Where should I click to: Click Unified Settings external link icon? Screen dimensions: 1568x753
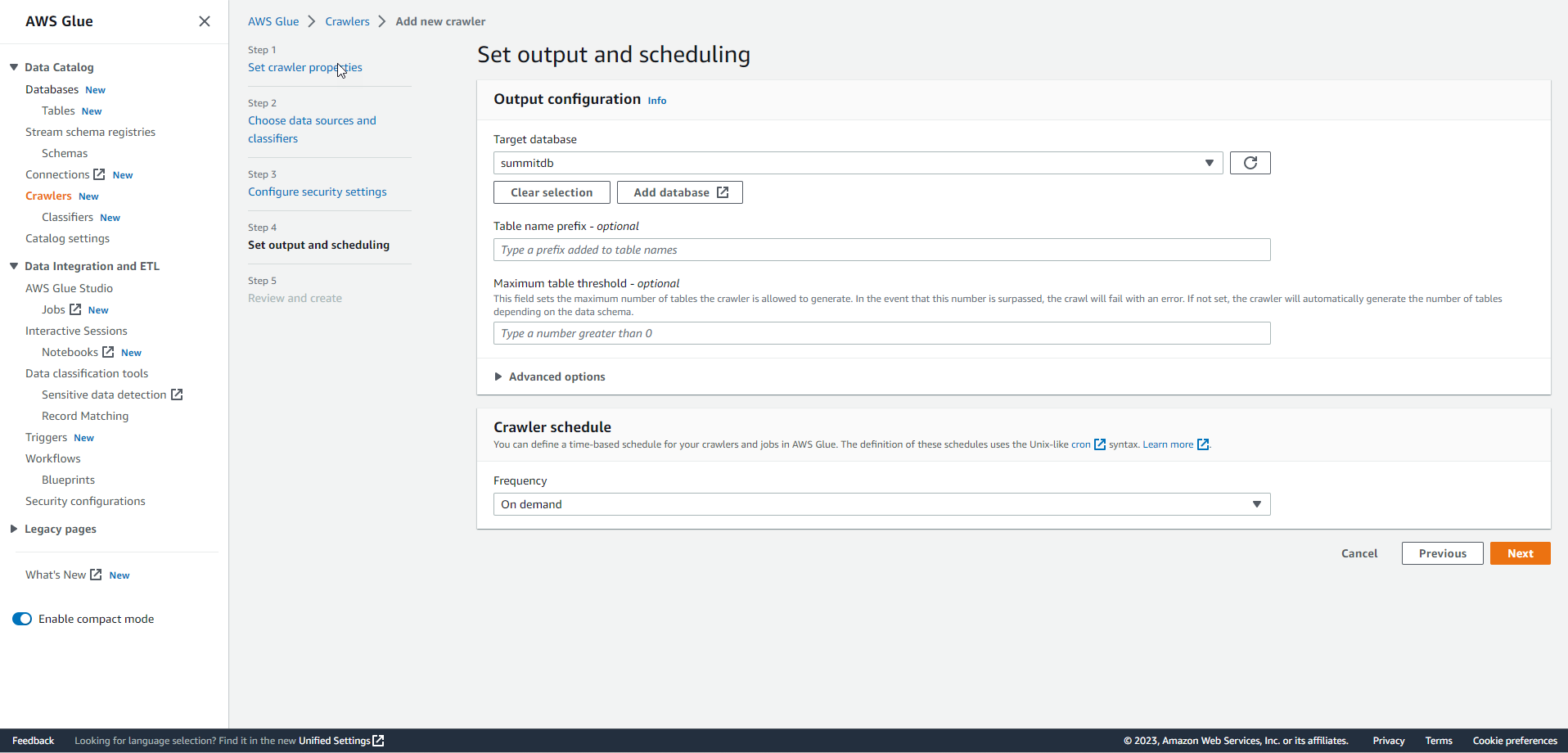pyautogui.click(x=378, y=741)
